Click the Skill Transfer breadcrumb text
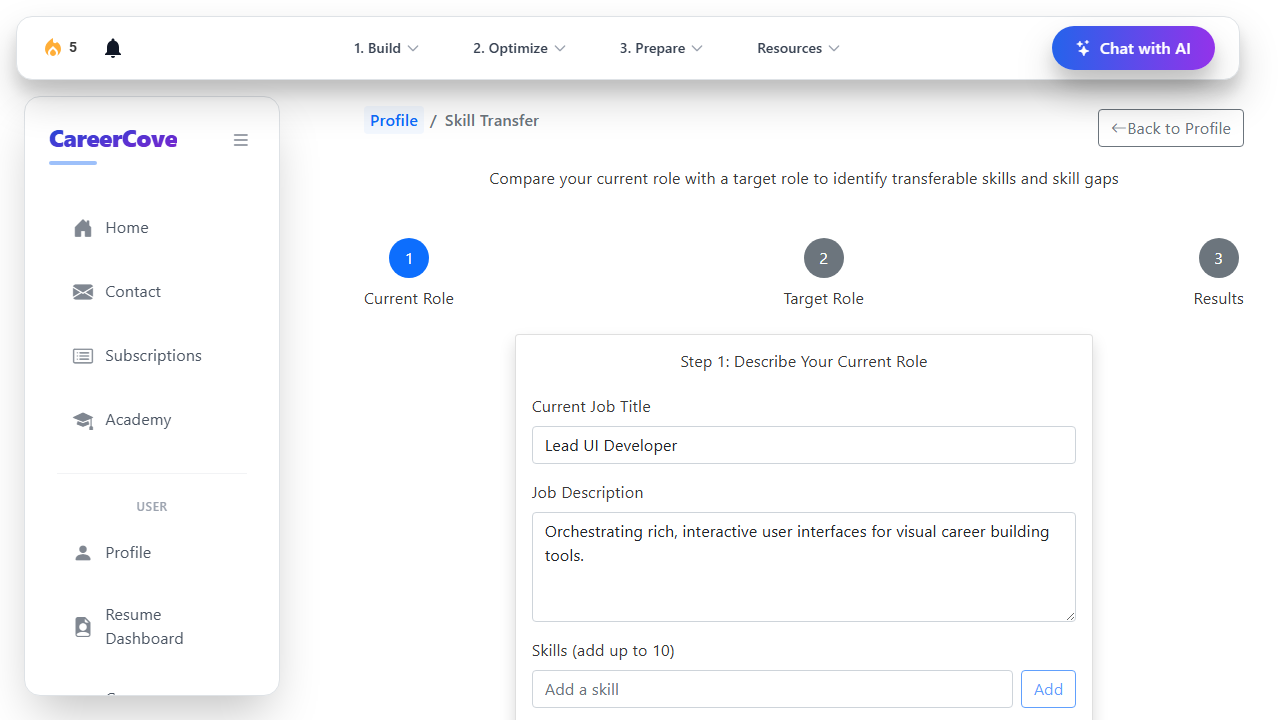 click(492, 120)
